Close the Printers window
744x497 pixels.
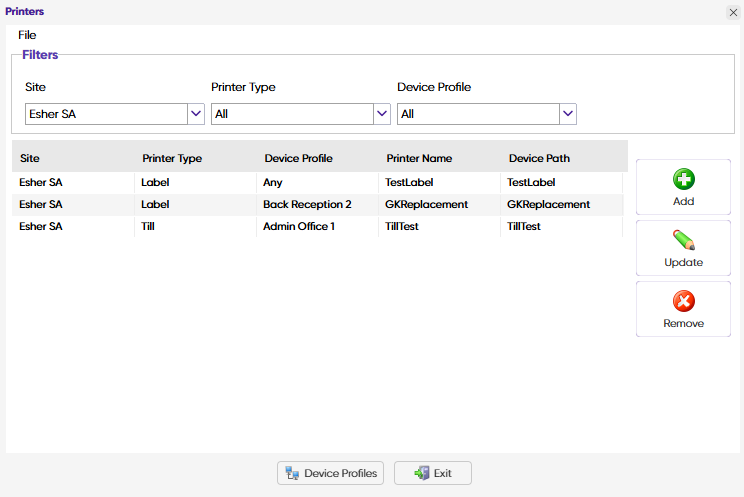(x=732, y=12)
